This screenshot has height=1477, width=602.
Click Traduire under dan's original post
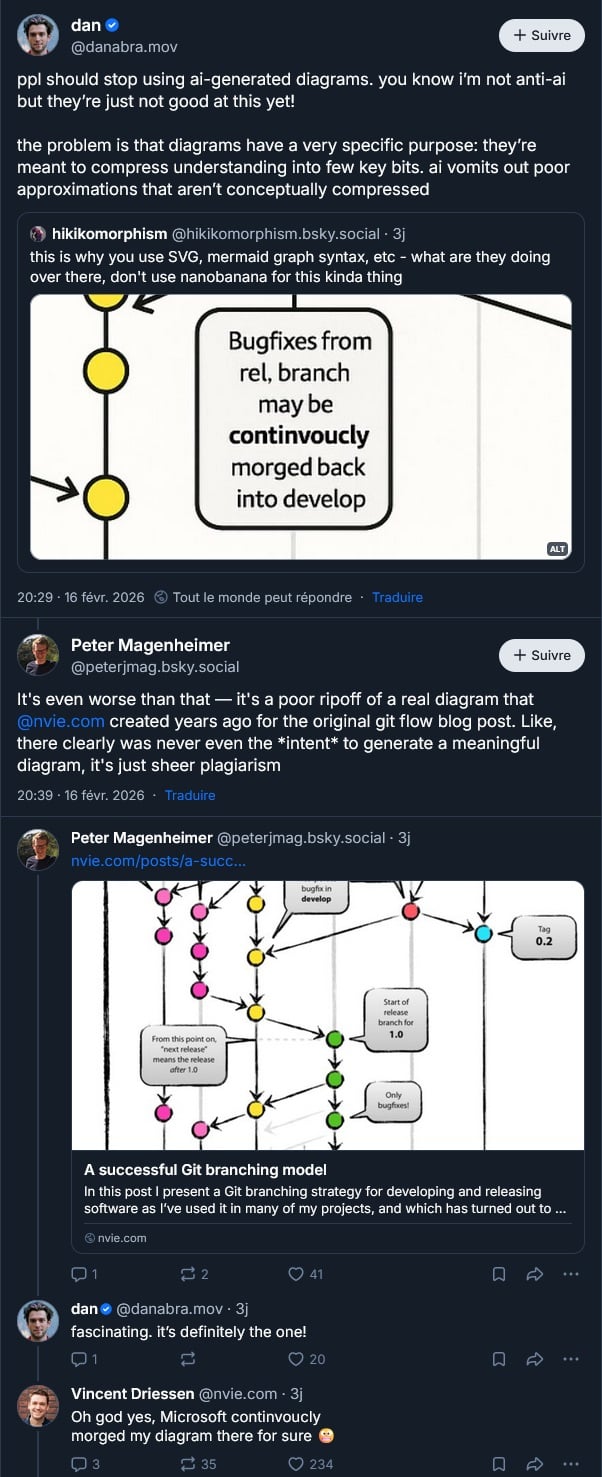pyautogui.click(x=397, y=597)
